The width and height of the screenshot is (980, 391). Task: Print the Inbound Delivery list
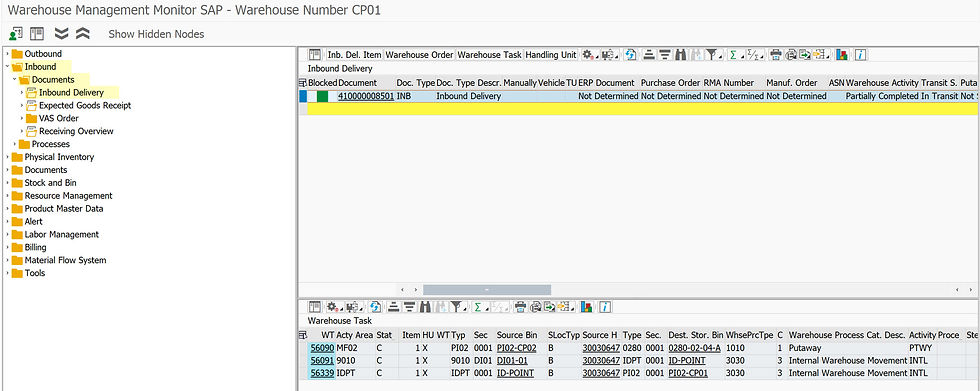[776, 54]
